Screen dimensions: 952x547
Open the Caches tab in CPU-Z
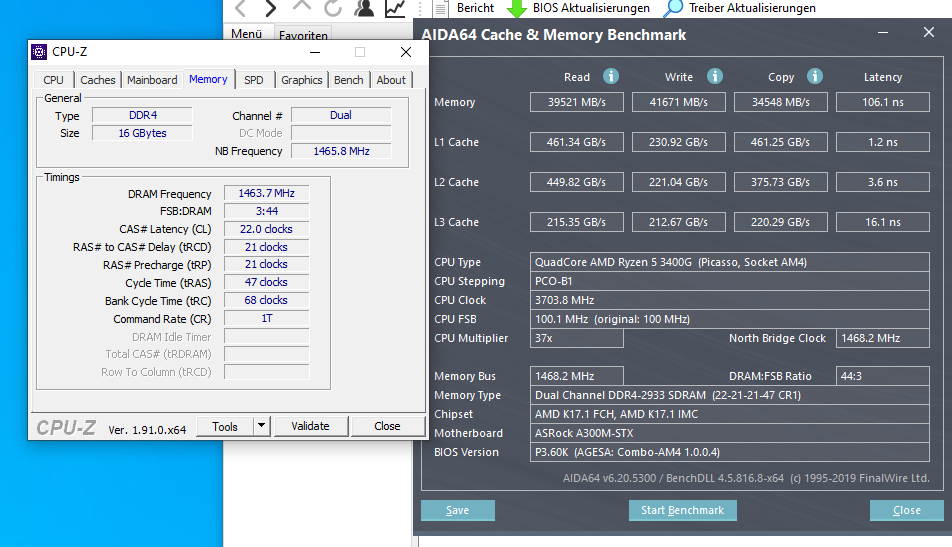point(98,80)
